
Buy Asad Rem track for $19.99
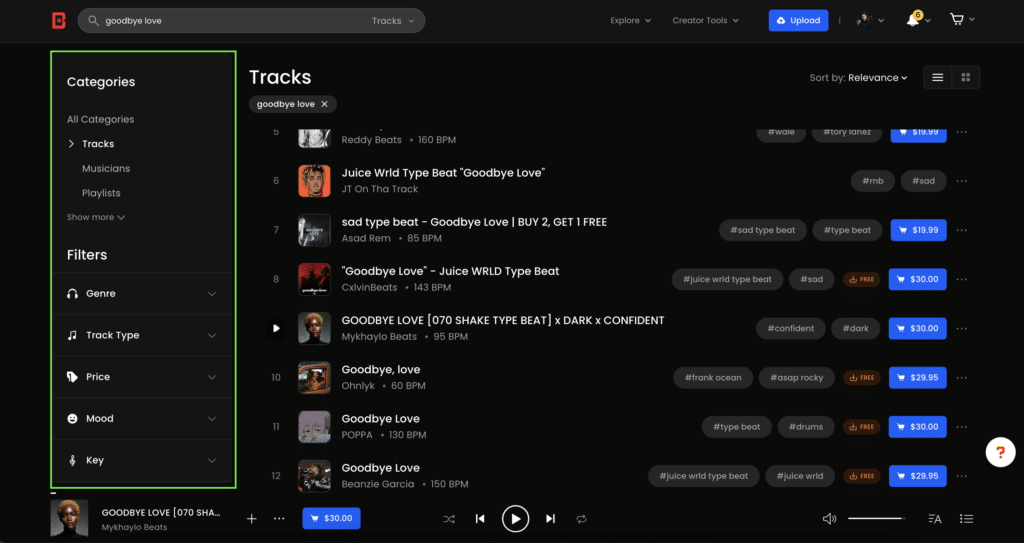pos(918,230)
